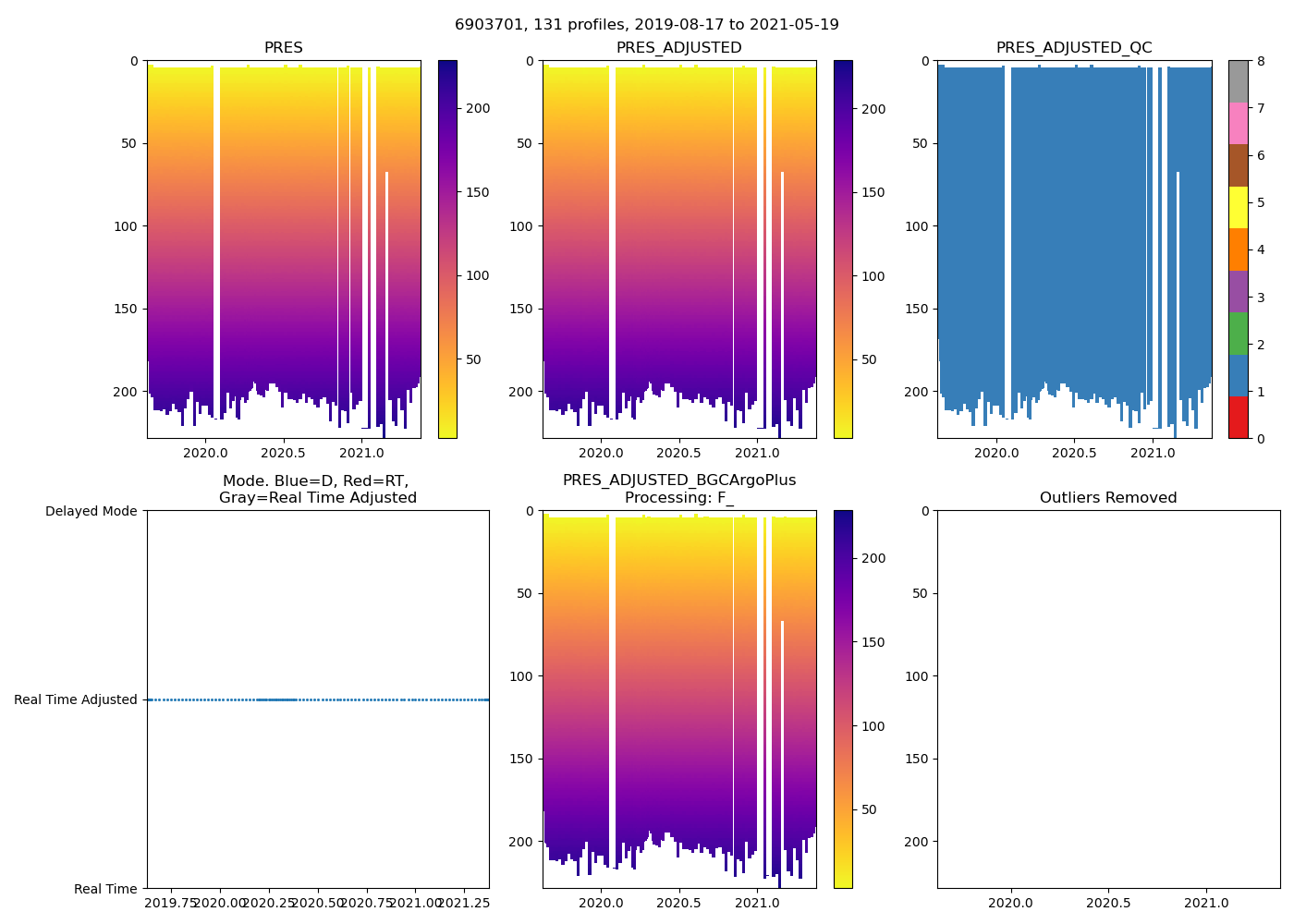Click the green QC flag 2 swatch
The image size is (1294, 924).
pos(1238,334)
